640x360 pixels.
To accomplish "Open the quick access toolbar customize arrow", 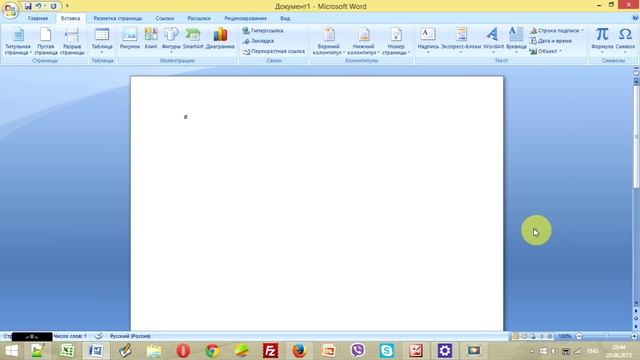I will coord(67,6).
